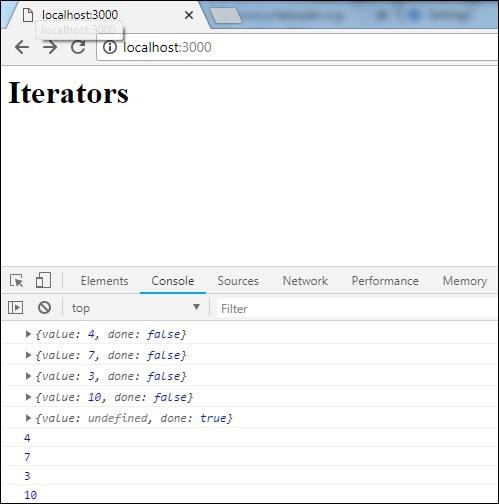Reload the localhost:3000 page
Viewport: 499px width, 504px height.
click(x=78, y=47)
